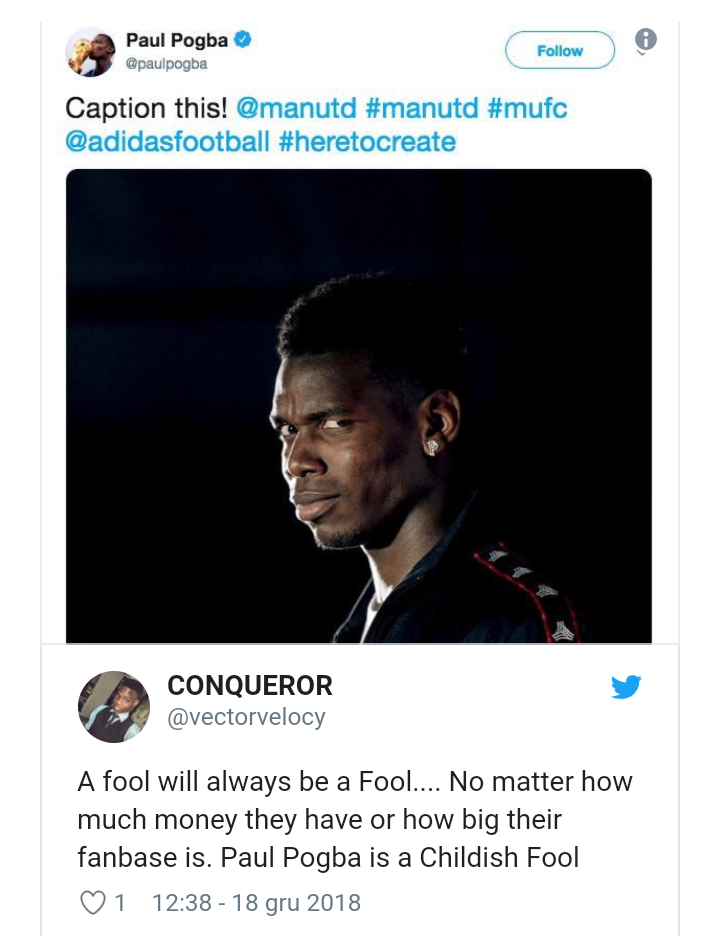Open the CONQUEROR display name
Image resolution: width=720 pixels, height=936 pixels.
(250, 685)
